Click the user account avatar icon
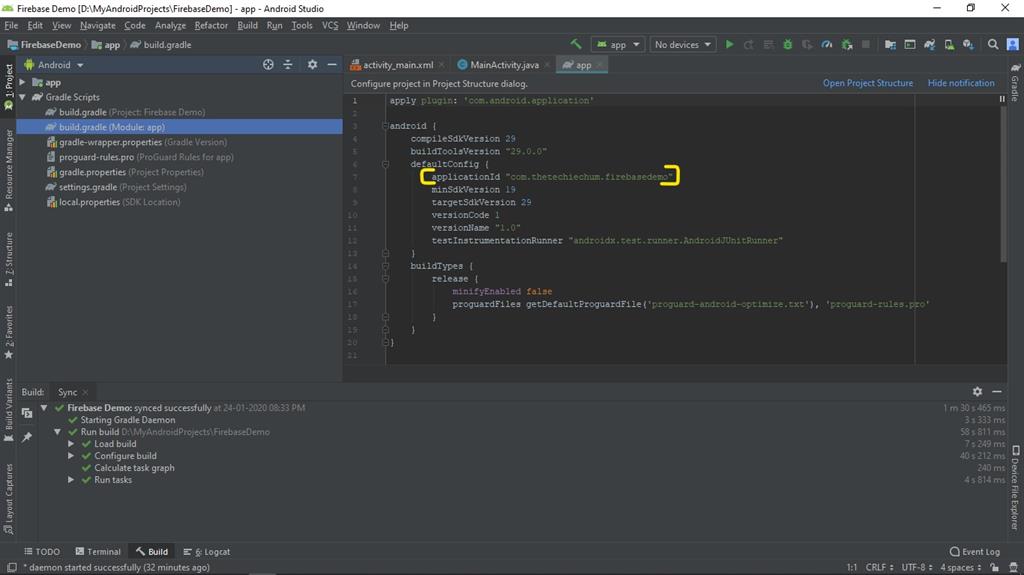The width and height of the screenshot is (1024, 575). click(x=1012, y=44)
